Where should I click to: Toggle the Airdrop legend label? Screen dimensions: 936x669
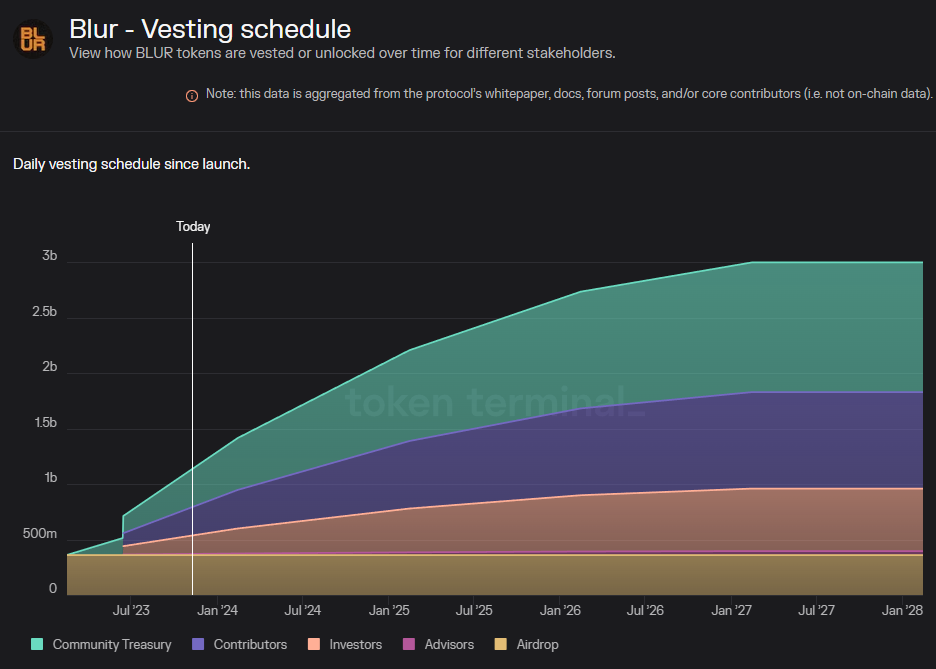[537, 645]
